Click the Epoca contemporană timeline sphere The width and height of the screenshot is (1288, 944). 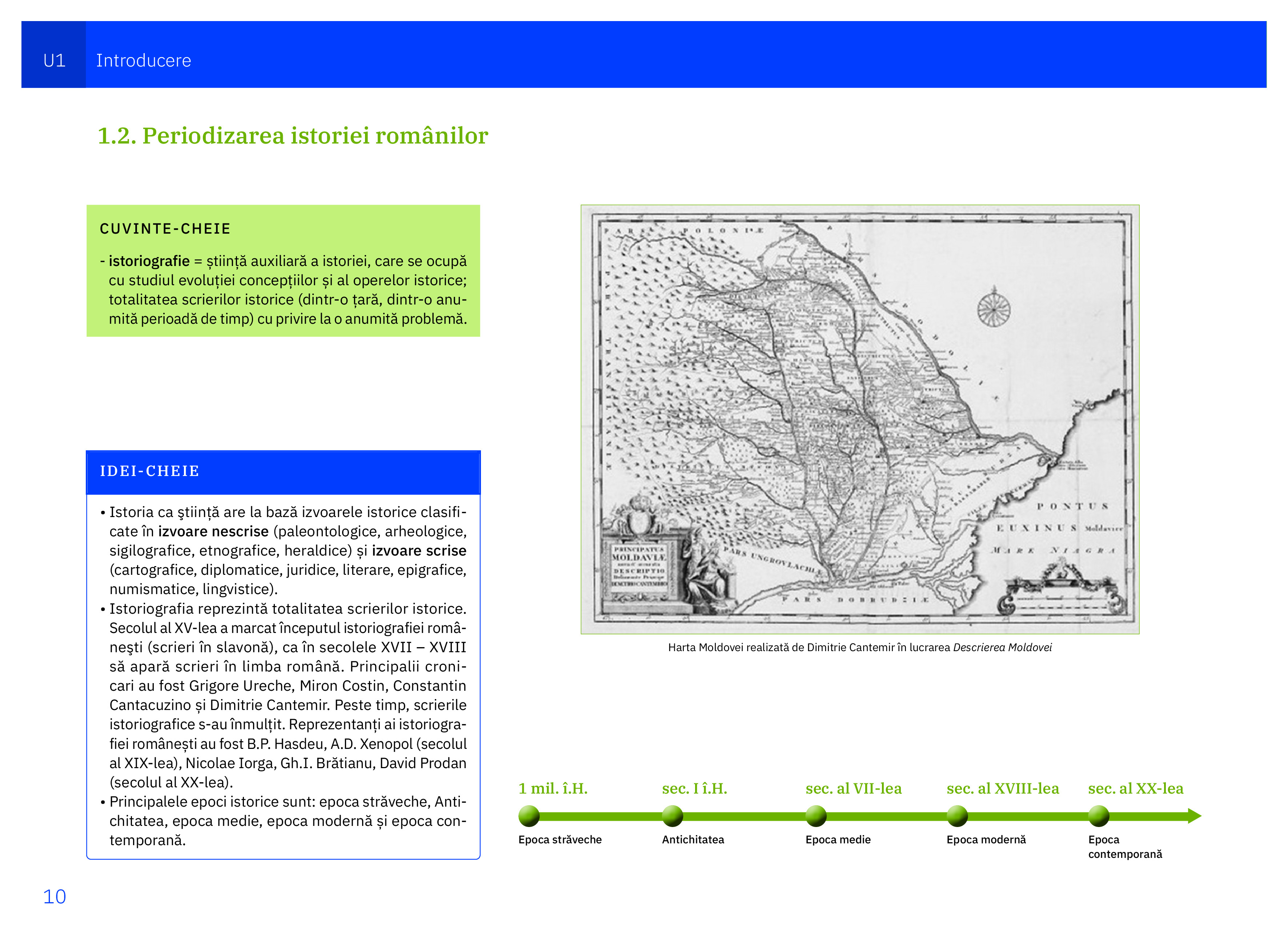(x=1098, y=815)
